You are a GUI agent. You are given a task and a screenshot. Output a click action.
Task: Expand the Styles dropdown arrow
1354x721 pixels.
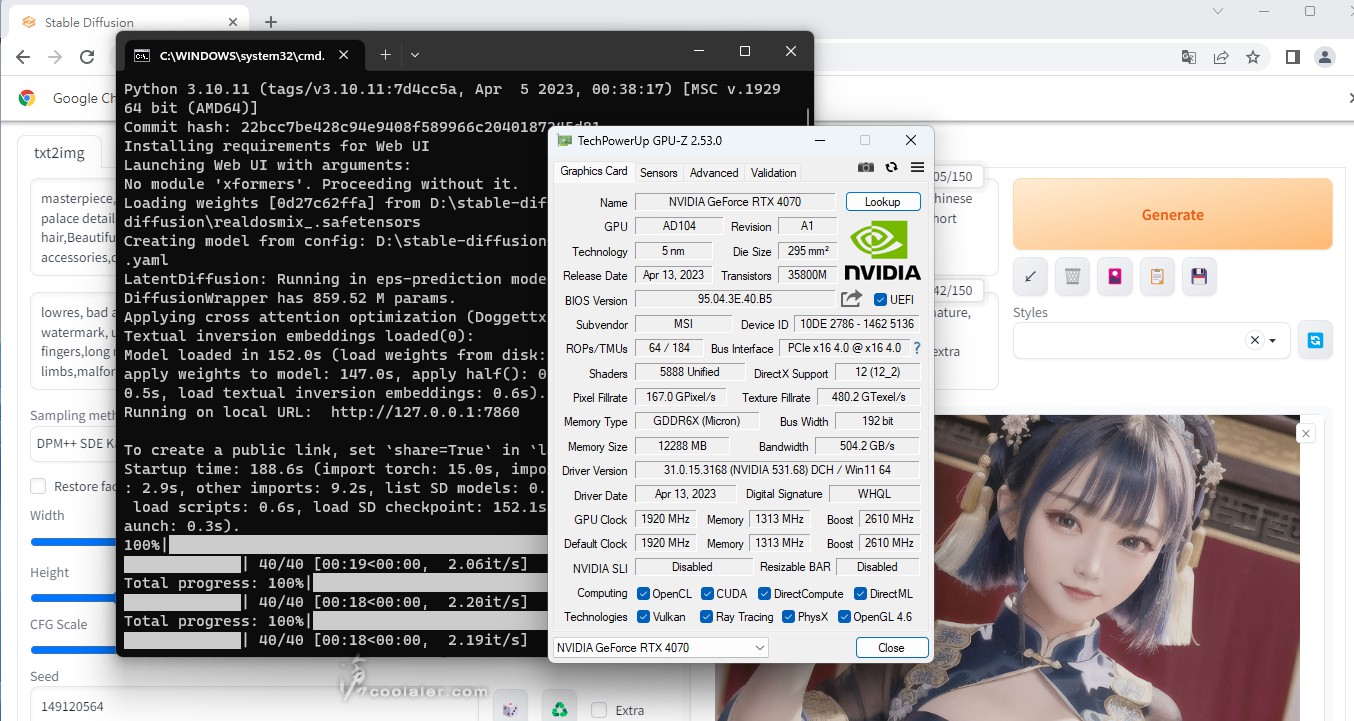tap(1273, 341)
